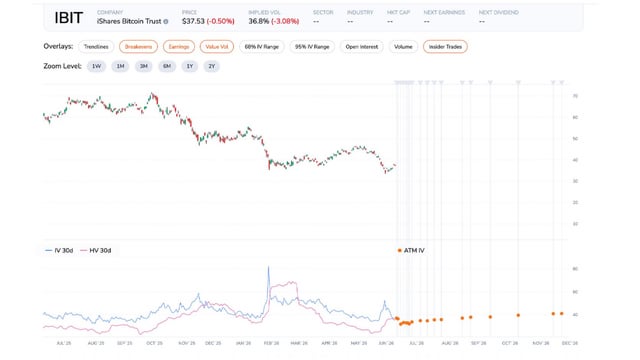Toggle the Breakevens overlay
Image resolution: width=640 pixels, height=360 pixels.
pyautogui.click(x=138, y=47)
